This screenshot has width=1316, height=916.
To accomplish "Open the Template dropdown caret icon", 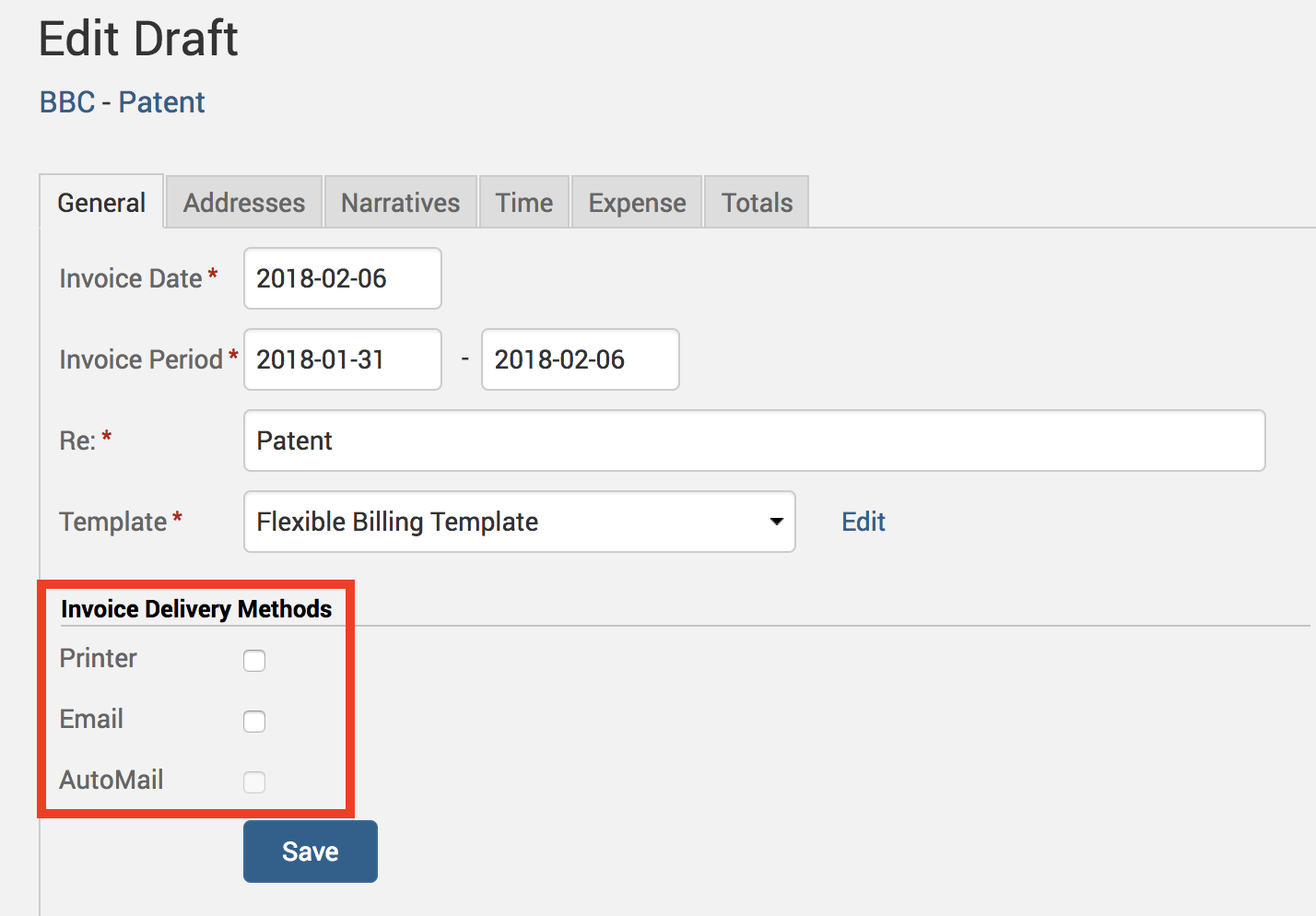I will [x=776, y=522].
